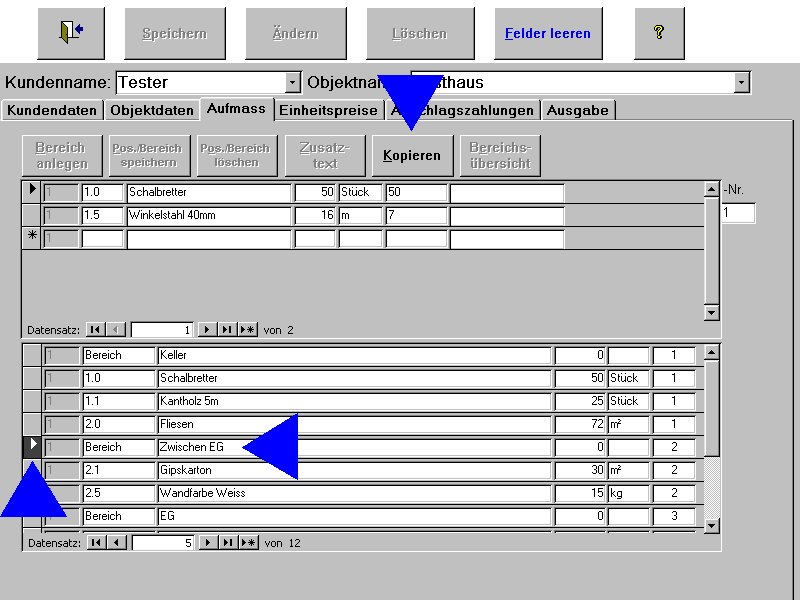
Task: Open the Kundenname dropdown
Action: pos(292,82)
